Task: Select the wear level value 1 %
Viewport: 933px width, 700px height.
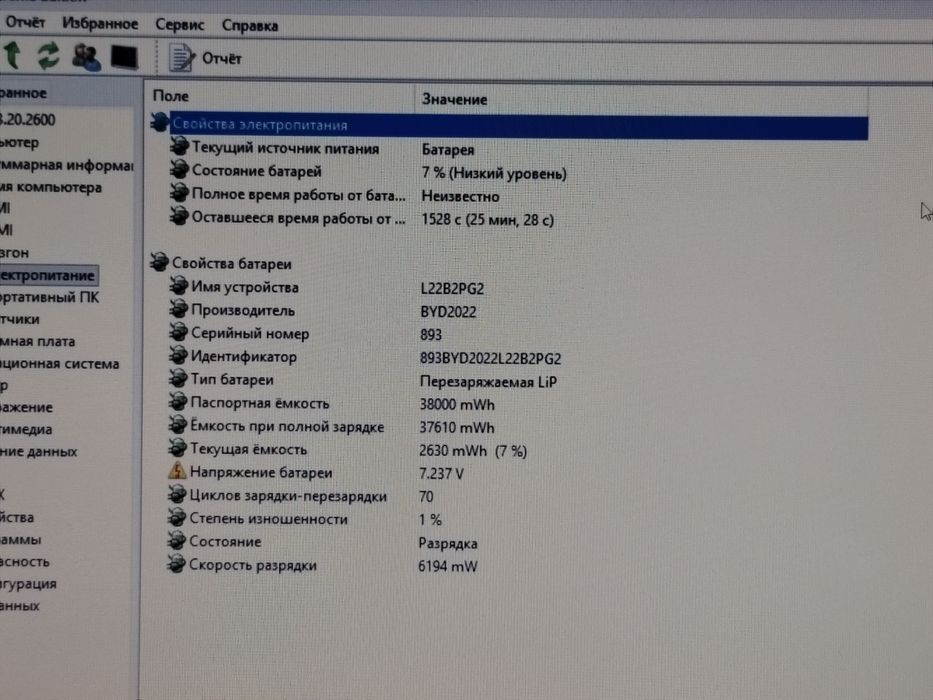Action: [x=430, y=520]
